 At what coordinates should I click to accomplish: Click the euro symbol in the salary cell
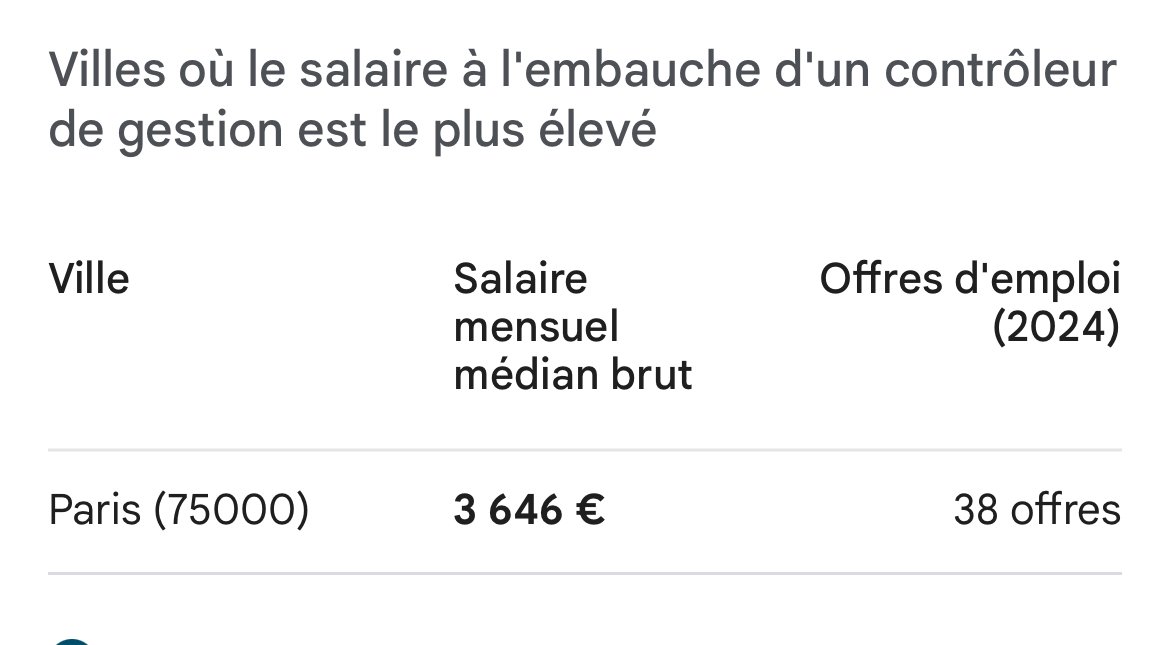(590, 511)
